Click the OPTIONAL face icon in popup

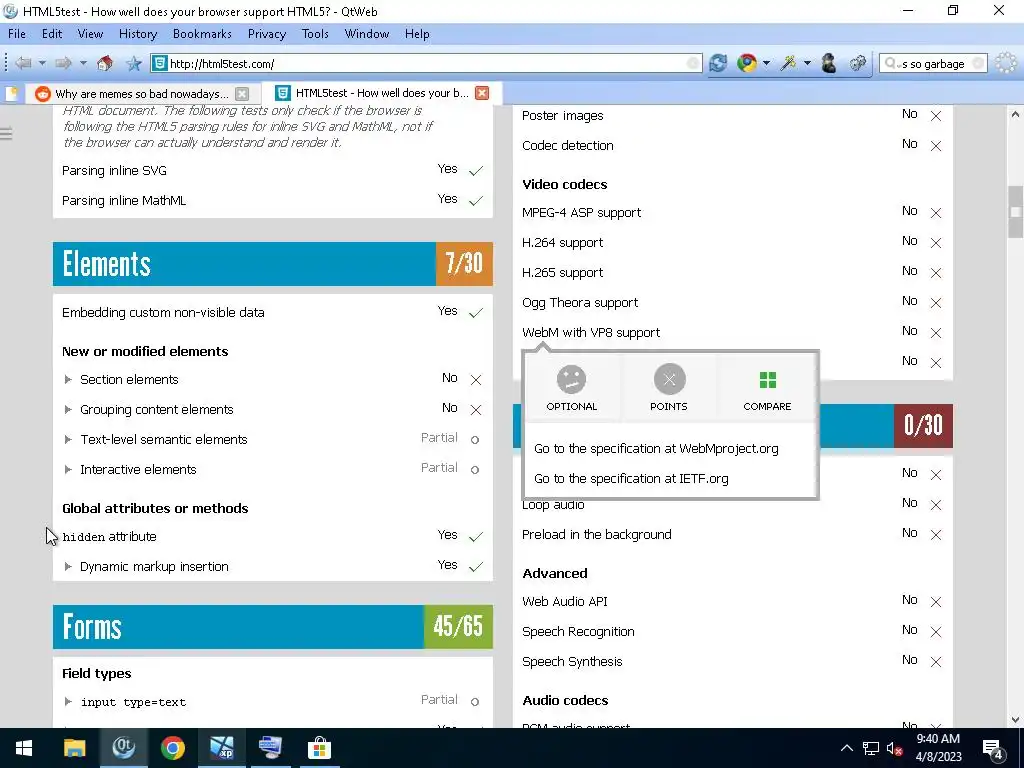tap(571, 379)
